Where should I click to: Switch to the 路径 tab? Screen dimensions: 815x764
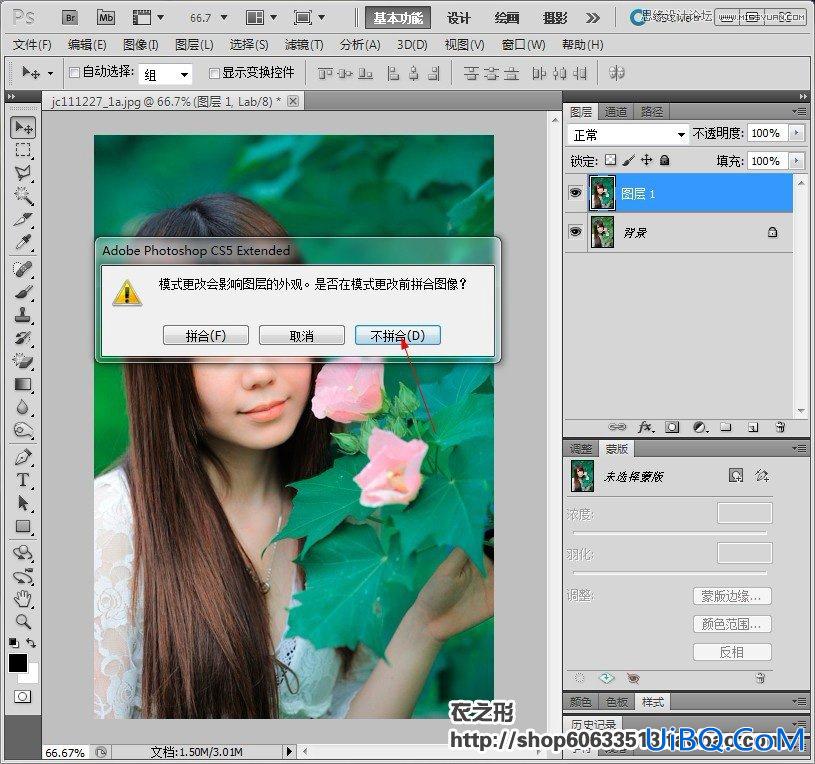coord(651,112)
